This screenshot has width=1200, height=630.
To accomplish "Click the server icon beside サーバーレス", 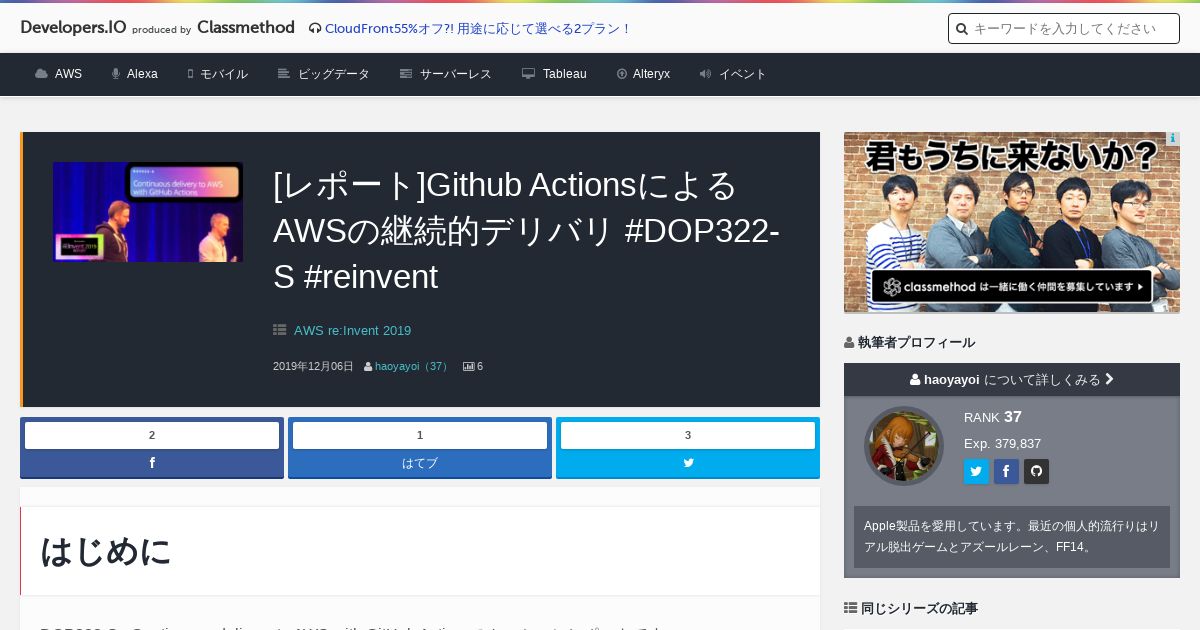I will click(x=406, y=74).
